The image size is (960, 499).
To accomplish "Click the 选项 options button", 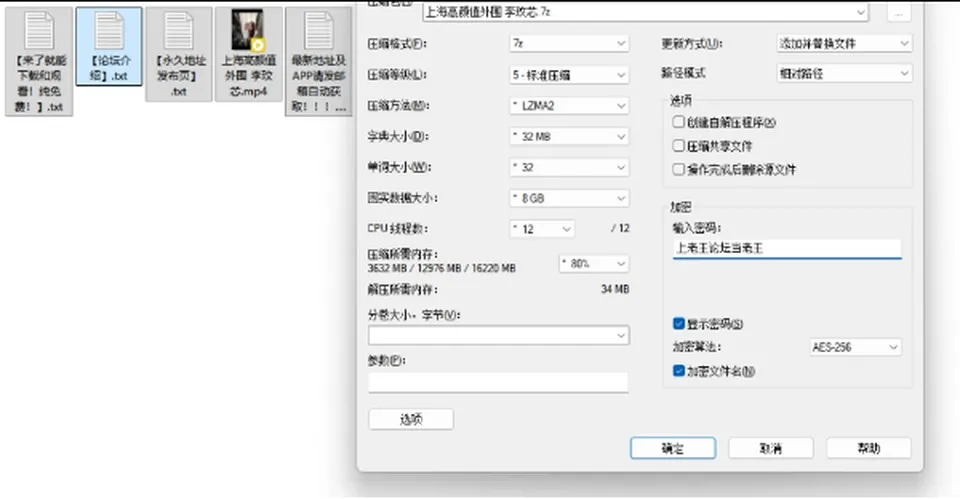I will [x=411, y=419].
